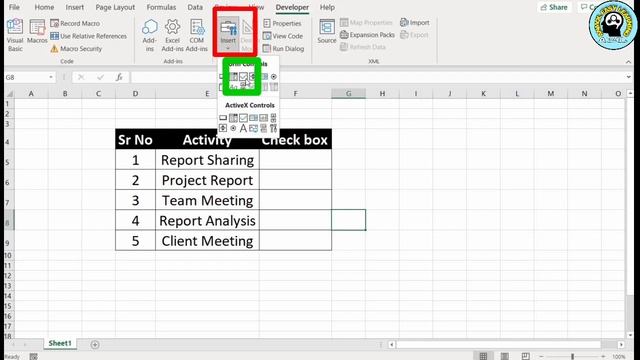Select the Client Meeting cell
Image resolution: width=640 pixels, height=360 pixels.
207,241
